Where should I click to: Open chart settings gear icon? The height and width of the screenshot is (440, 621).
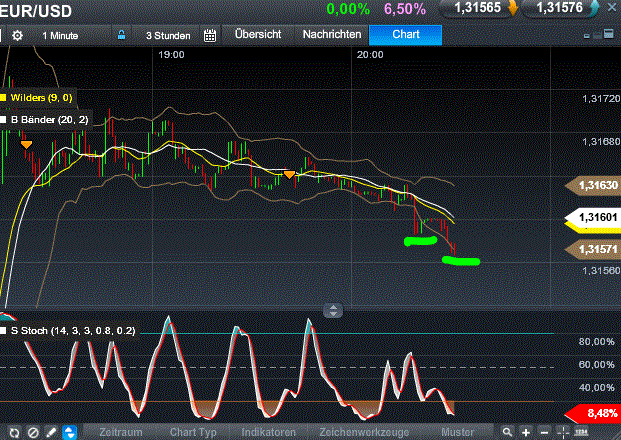(x=17, y=35)
